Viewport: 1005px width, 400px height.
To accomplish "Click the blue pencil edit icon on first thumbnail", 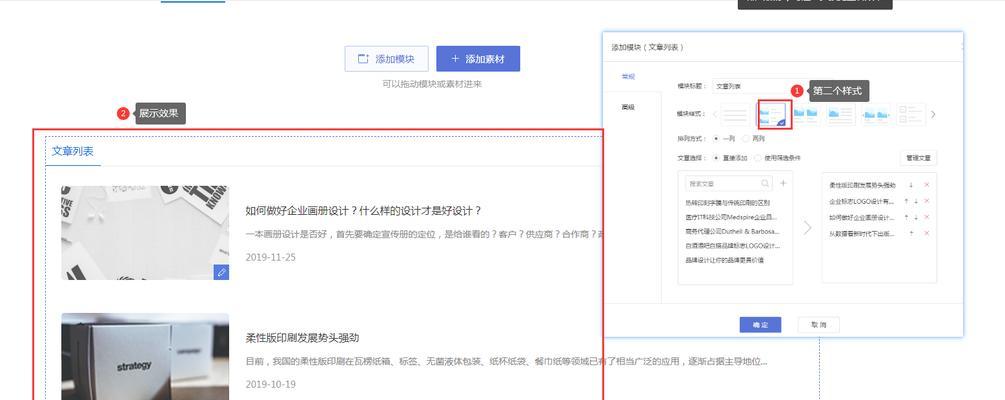I will [221, 272].
